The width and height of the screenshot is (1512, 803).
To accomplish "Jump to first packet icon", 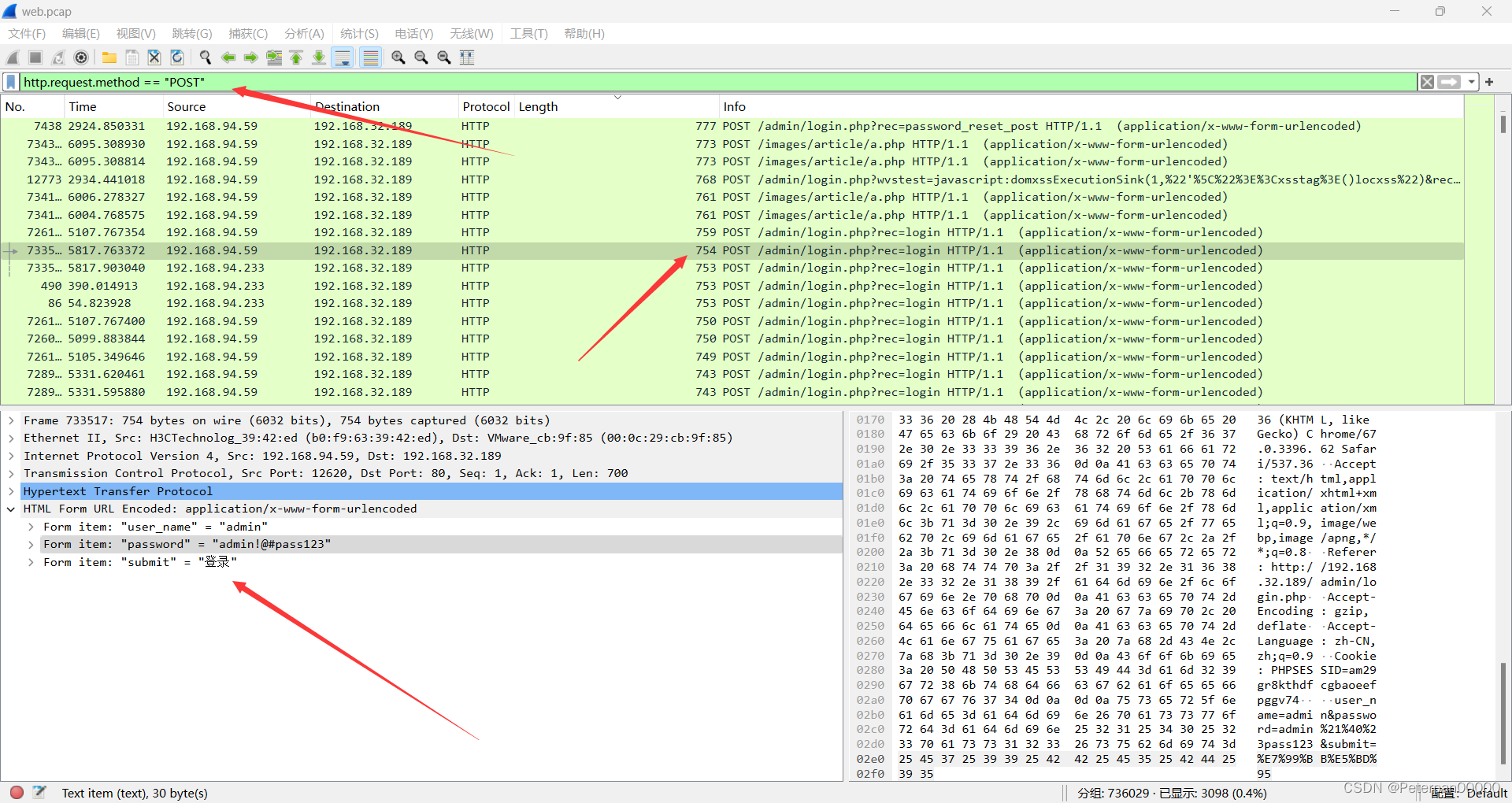I will coord(296,57).
